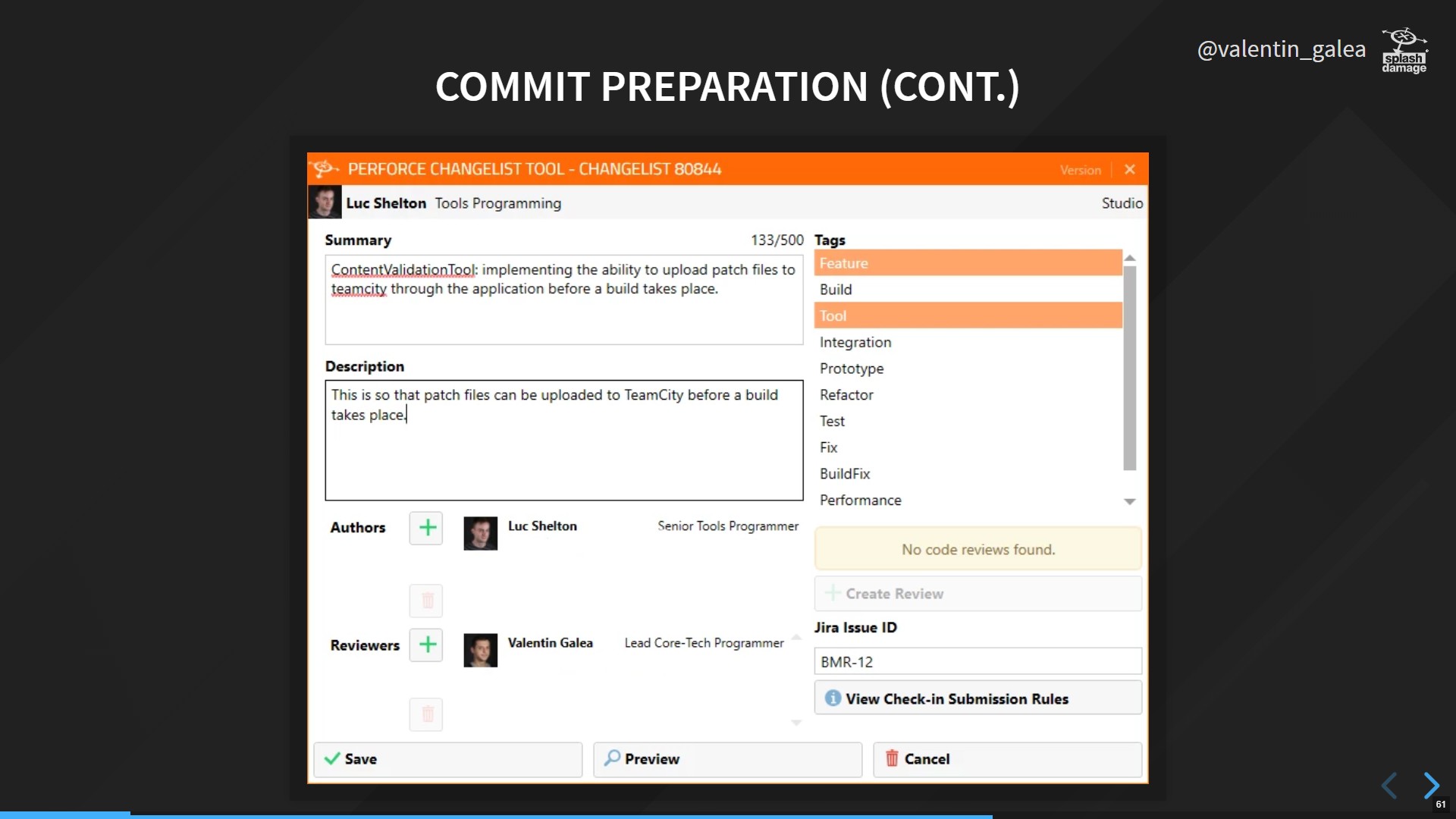This screenshot has width=1456, height=819.
Task: Click the Perforce logo icon in title bar
Action: coord(328,168)
